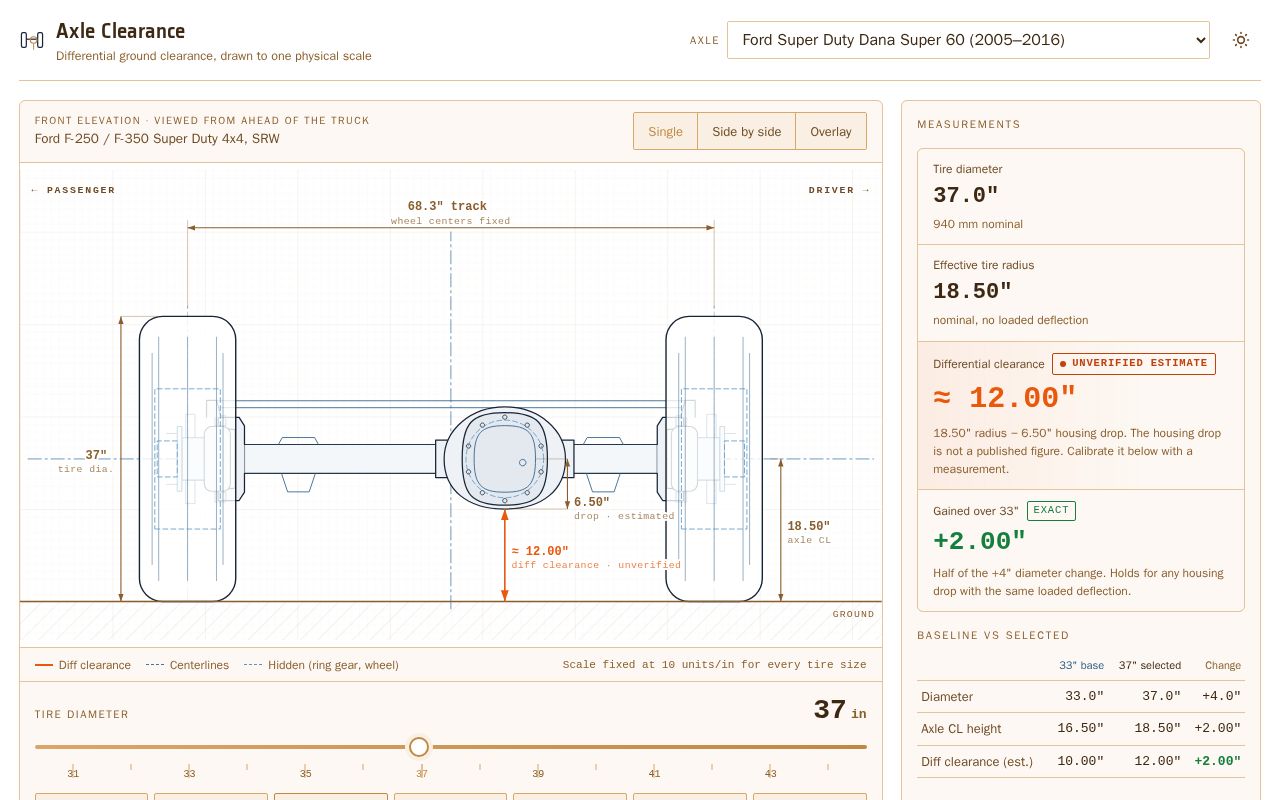Click the Diff clearance legend entry
The image size is (1280, 800).
83,665
